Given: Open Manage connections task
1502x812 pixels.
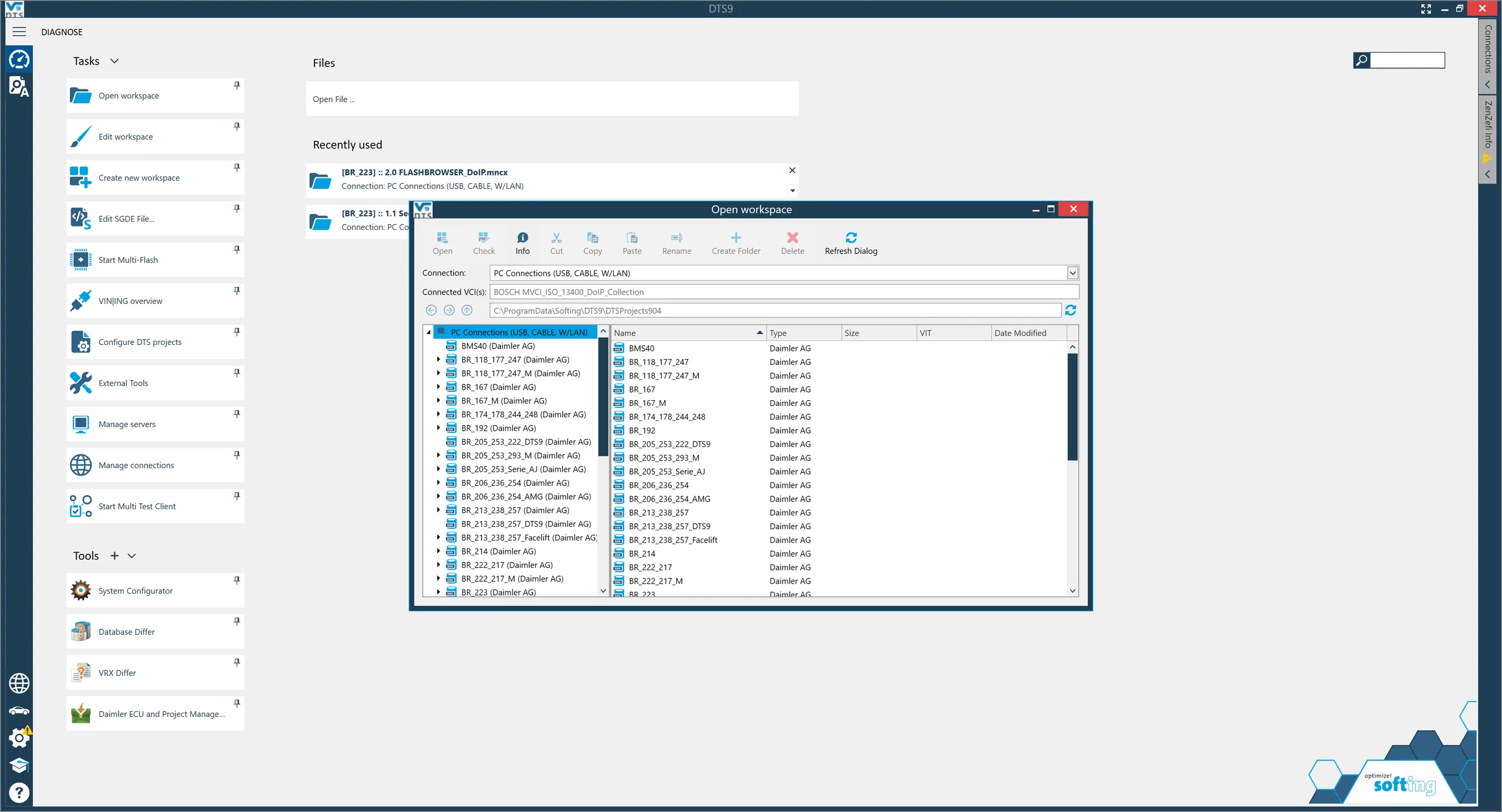Looking at the screenshot, I should (x=155, y=465).
